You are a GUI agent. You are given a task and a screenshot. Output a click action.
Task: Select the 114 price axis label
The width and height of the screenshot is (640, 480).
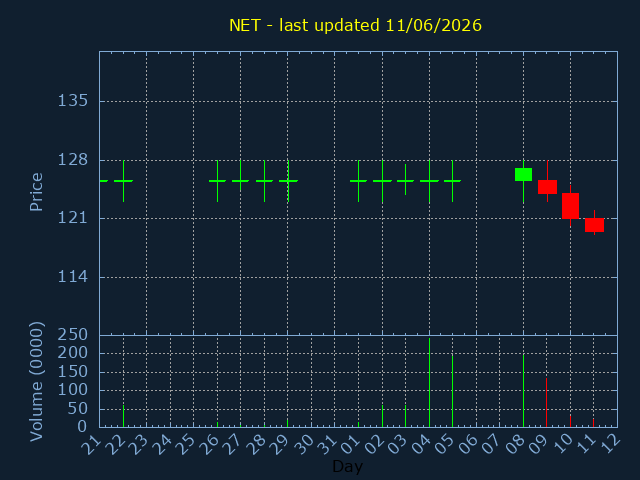[x=73, y=277]
